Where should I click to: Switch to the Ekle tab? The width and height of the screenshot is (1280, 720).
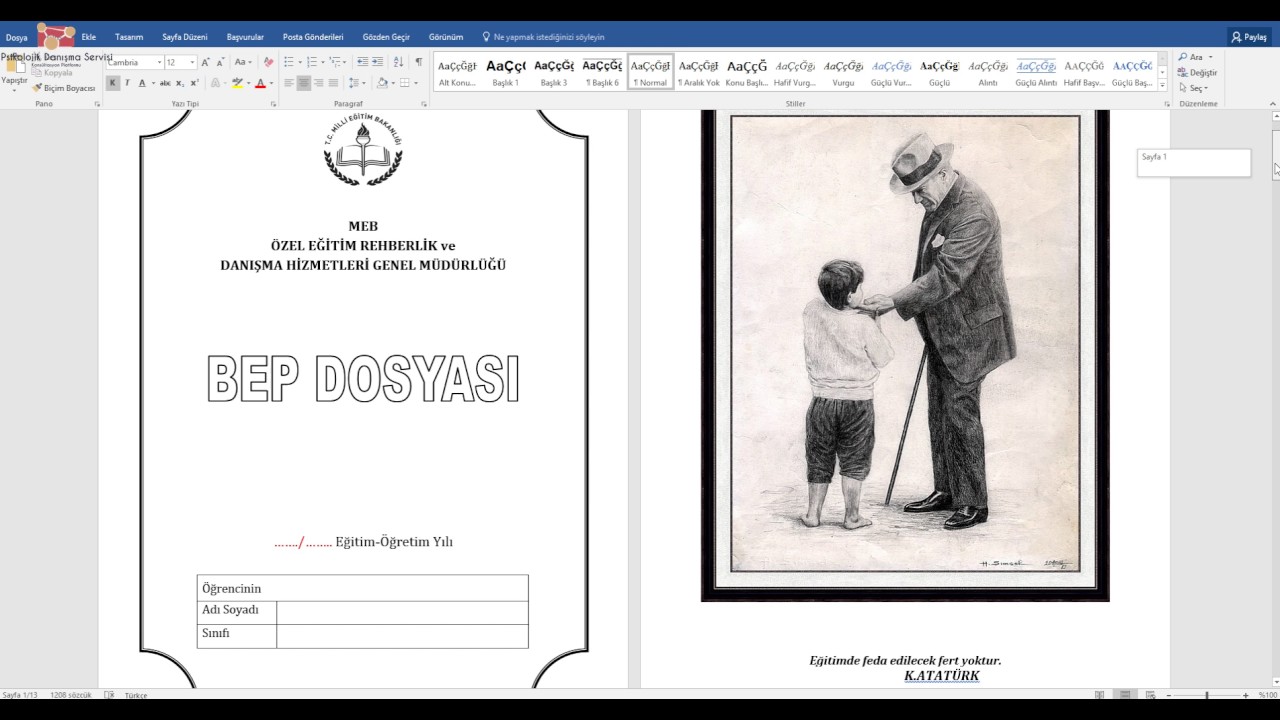coord(89,37)
